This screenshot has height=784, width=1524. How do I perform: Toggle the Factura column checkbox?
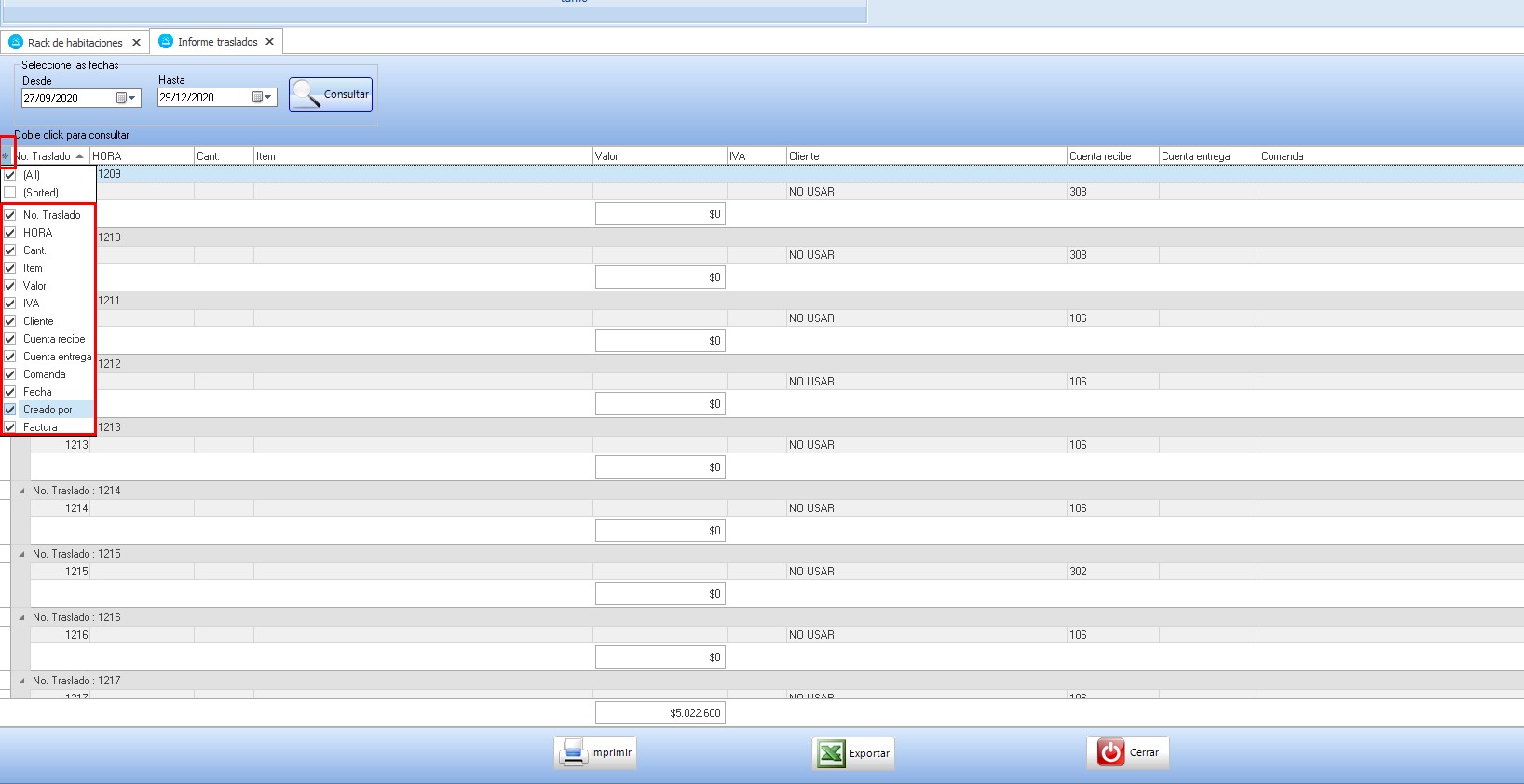(x=10, y=427)
